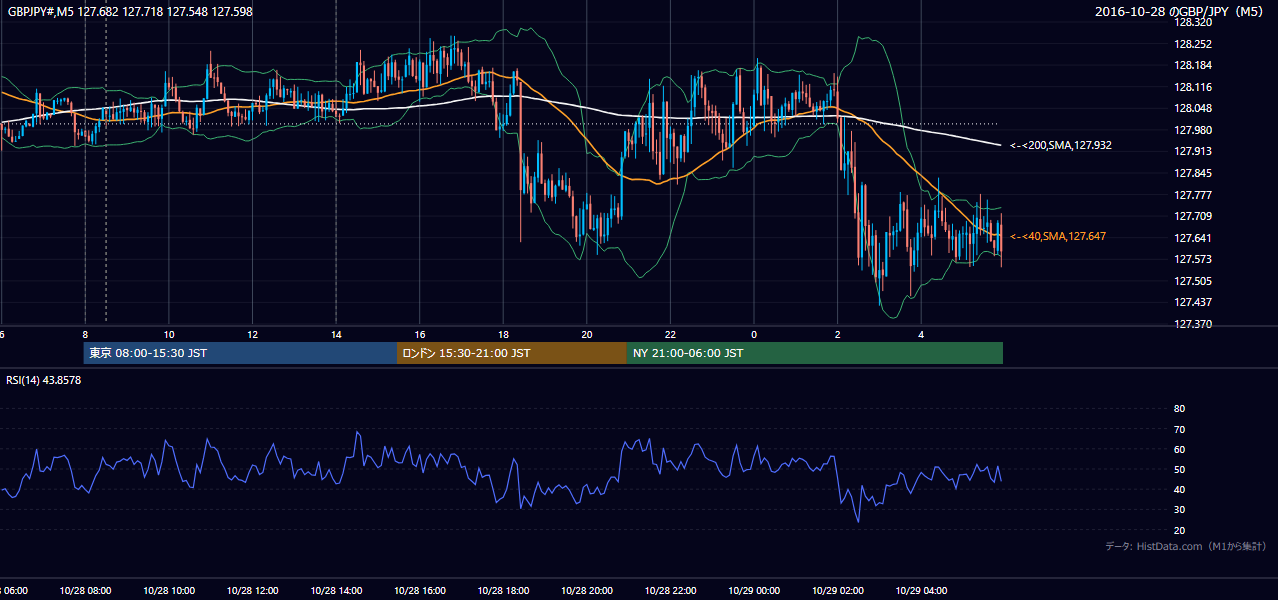Click the hour 22 label under the price chart
The height and width of the screenshot is (600, 1278).
[670, 334]
